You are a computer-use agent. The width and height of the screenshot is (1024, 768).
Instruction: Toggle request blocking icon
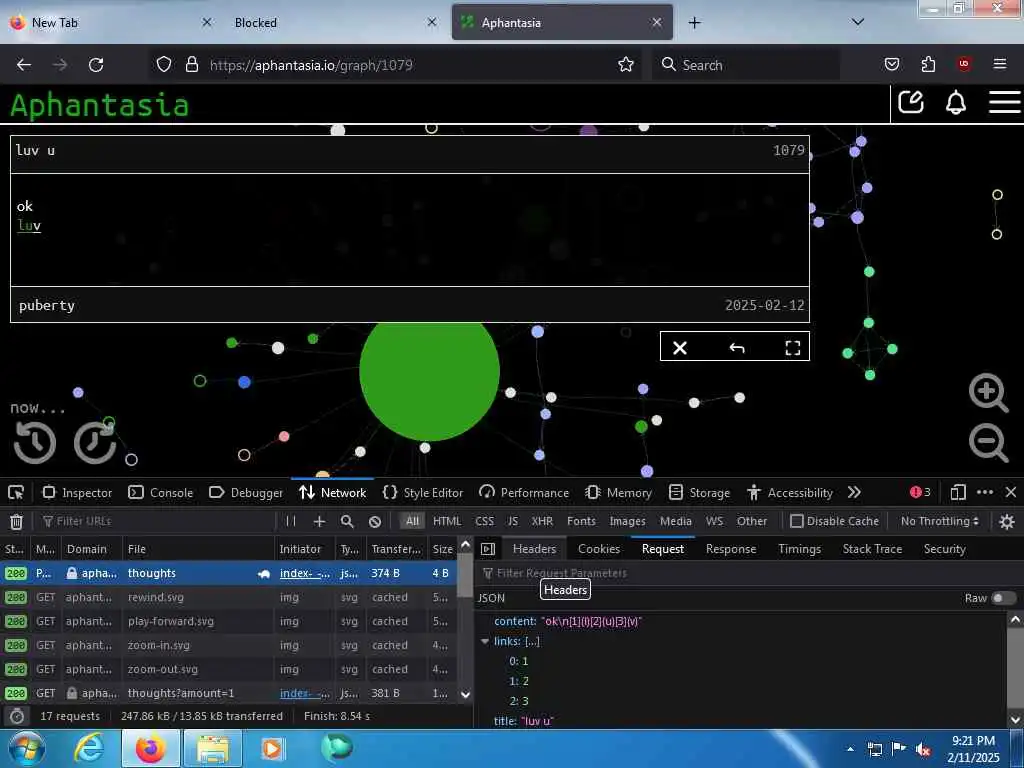pos(375,521)
